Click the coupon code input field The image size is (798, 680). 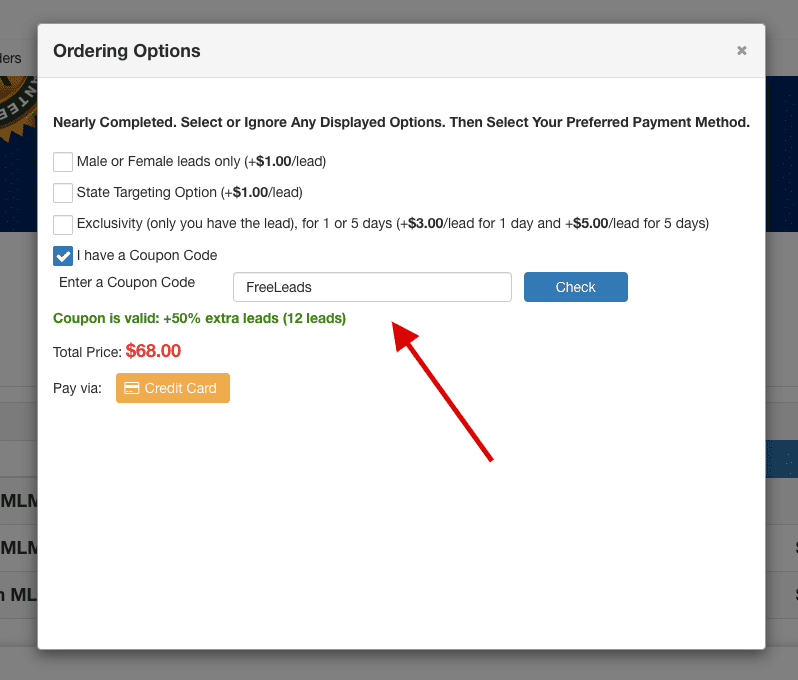click(x=372, y=287)
